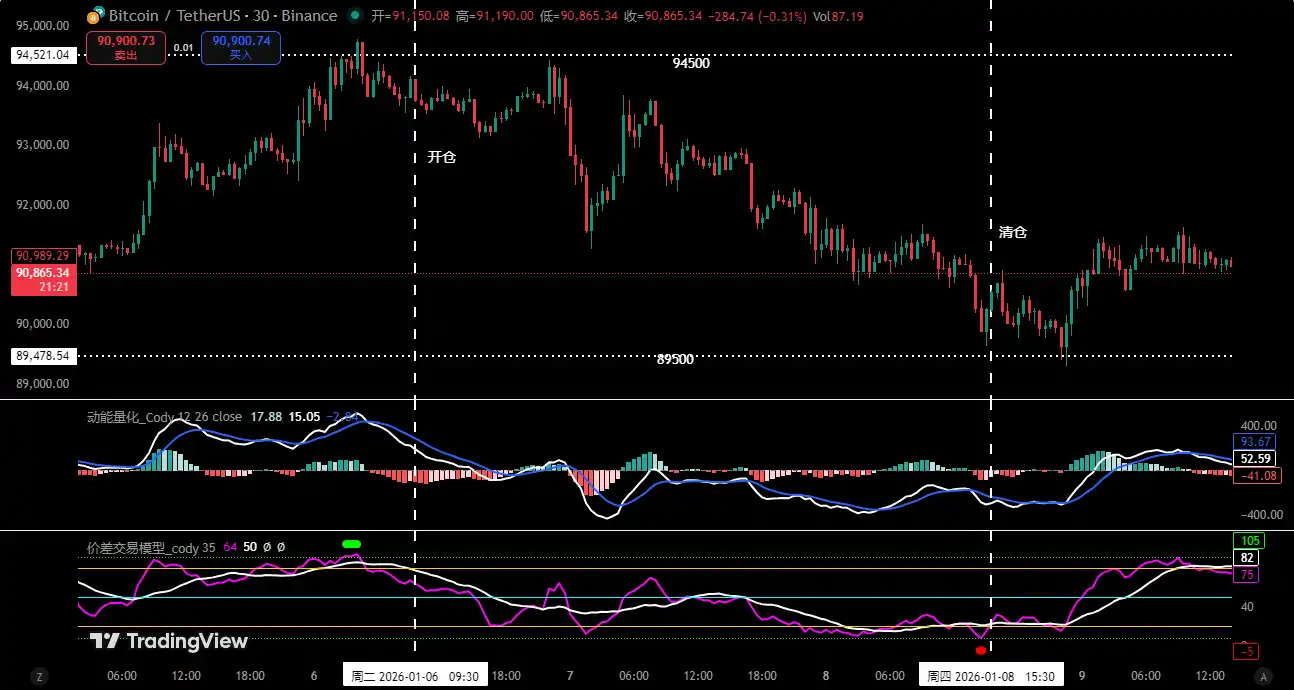Click the 开仓 text annotation
The height and width of the screenshot is (690, 1294).
point(441,157)
